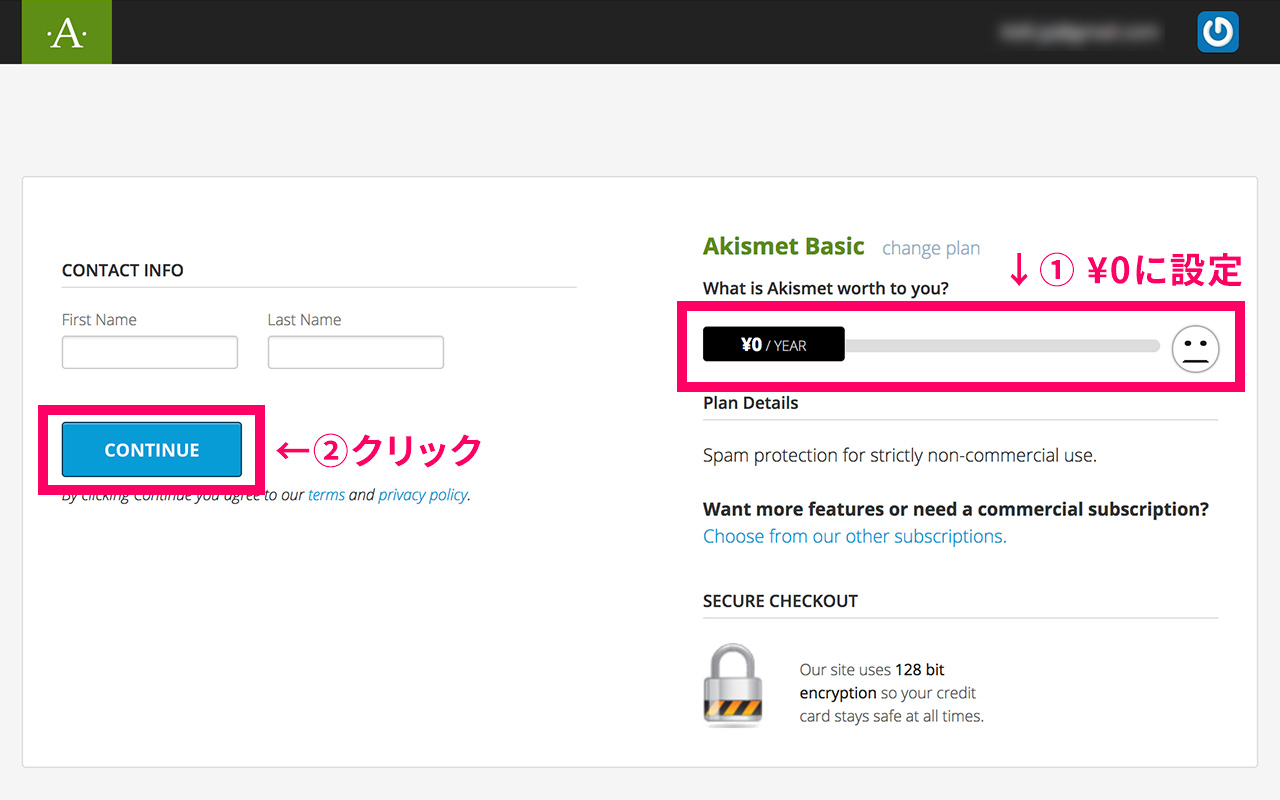Click 'What is Akismet worth to you?' label
Image resolution: width=1280 pixels, height=800 pixels.
tap(825, 288)
